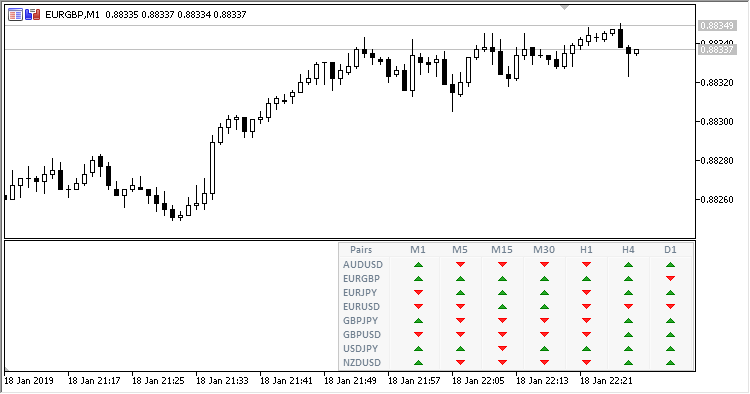This screenshot has width=750, height=394.
Task: Click the NZDUSD pair label
Action: pos(362,362)
